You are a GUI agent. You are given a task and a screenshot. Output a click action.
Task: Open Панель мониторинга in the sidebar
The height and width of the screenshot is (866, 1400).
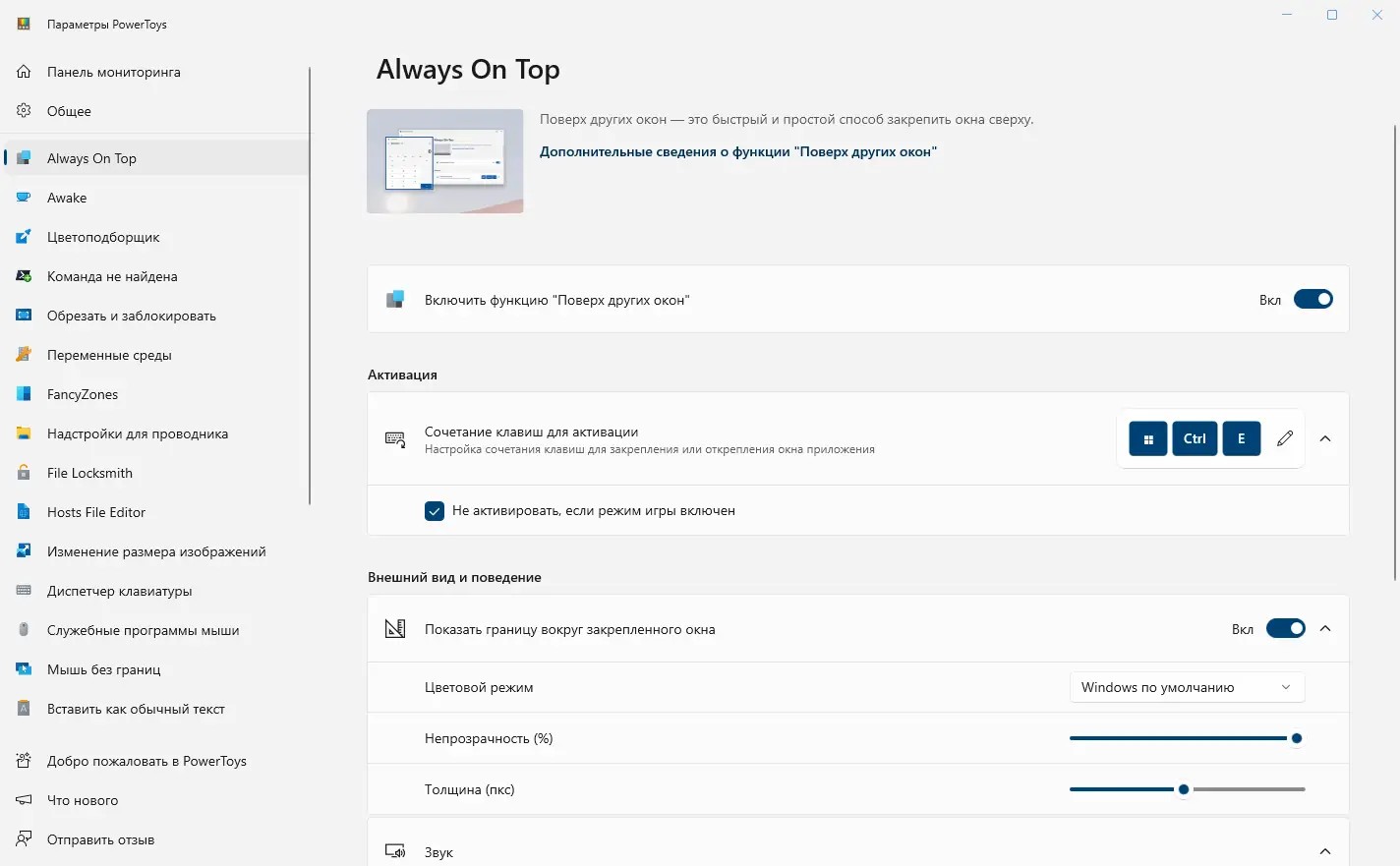coord(113,72)
